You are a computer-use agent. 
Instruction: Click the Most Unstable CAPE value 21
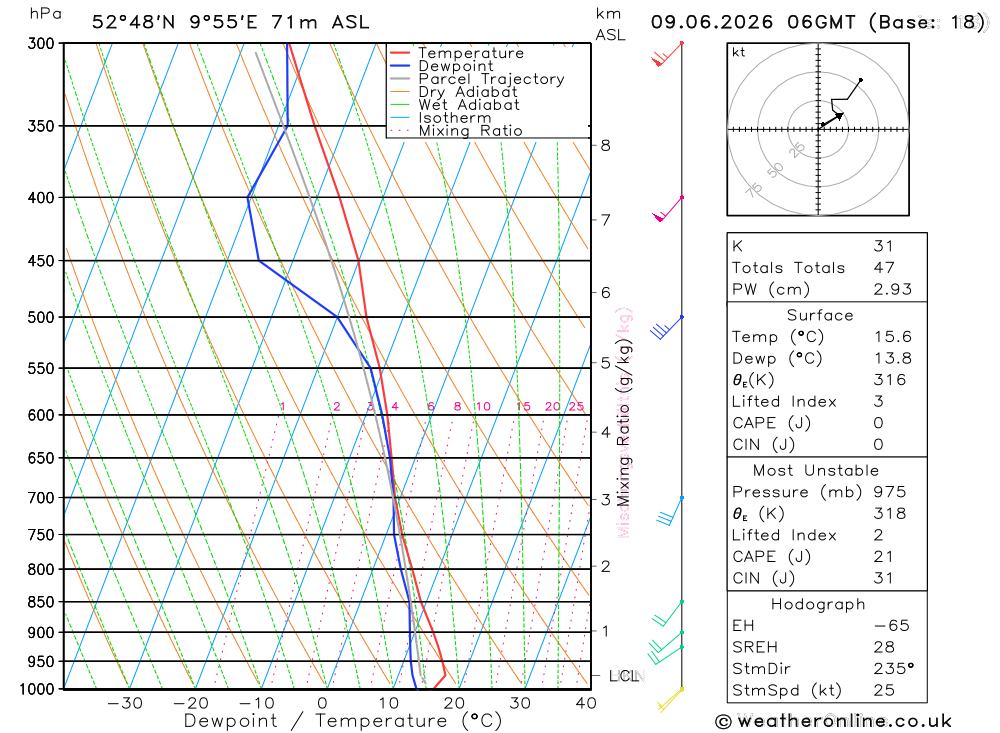coord(883,557)
